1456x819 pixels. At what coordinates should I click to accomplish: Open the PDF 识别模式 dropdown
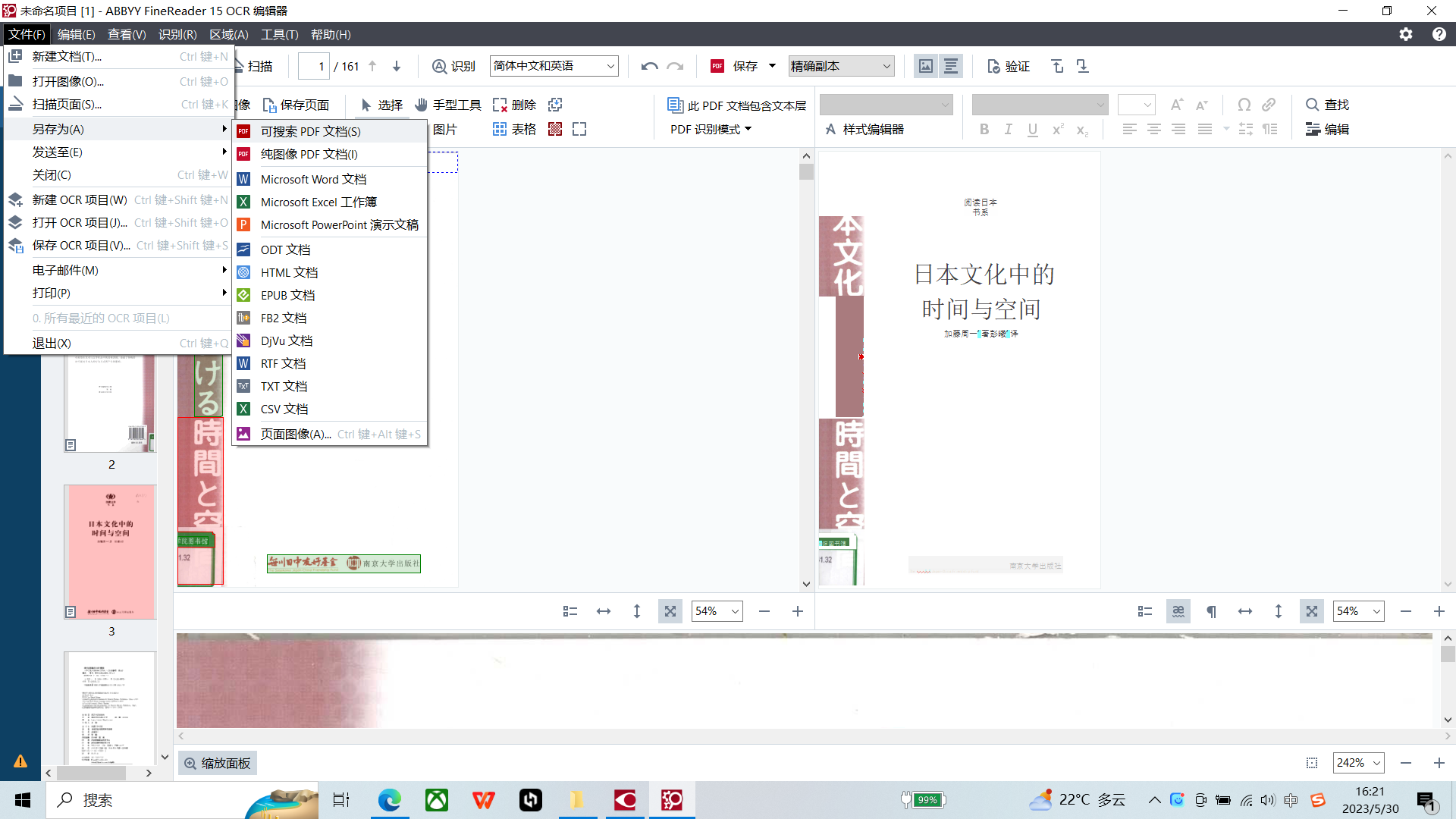(x=711, y=129)
